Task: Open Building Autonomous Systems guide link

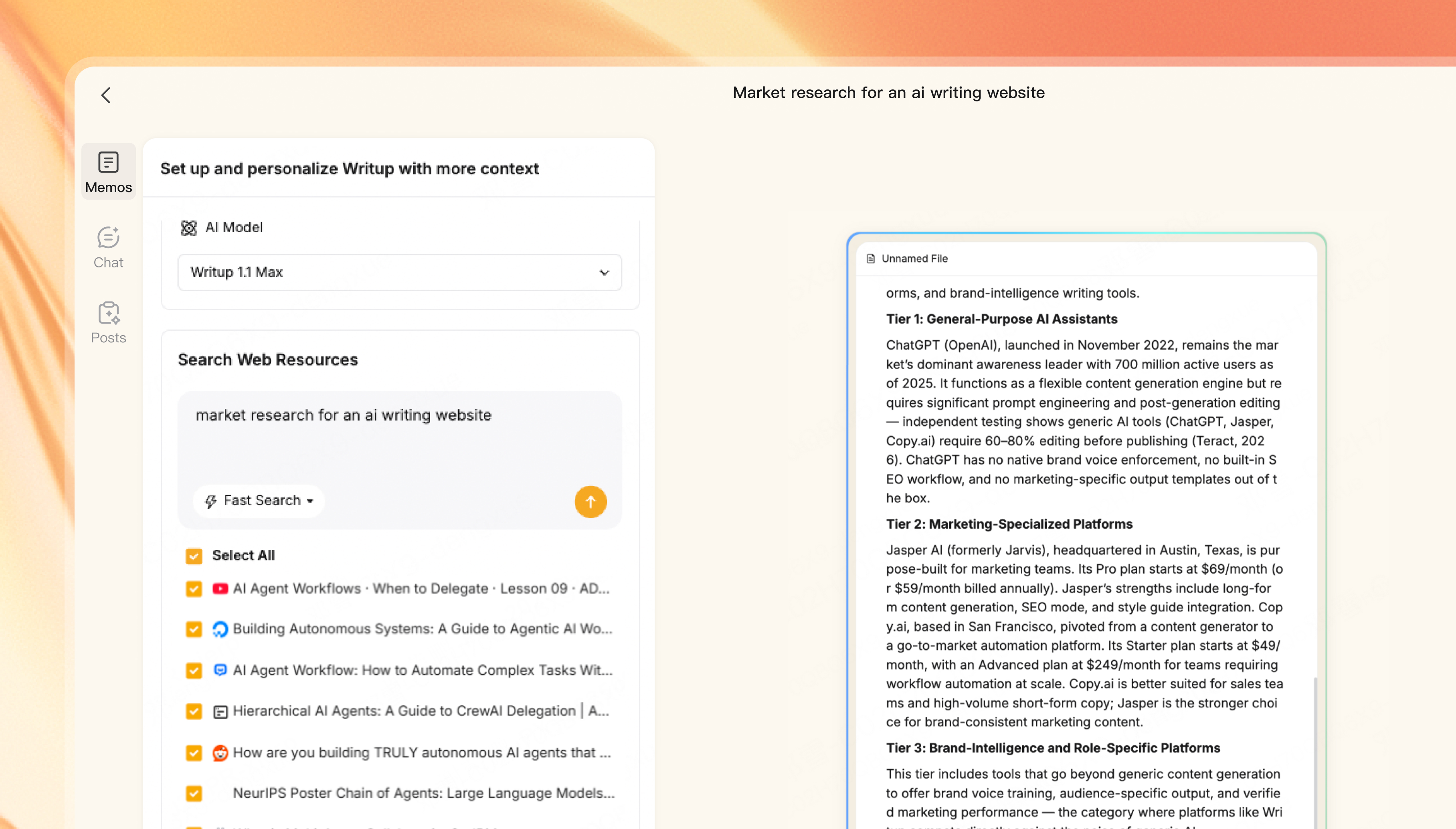Action: [x=423, y=629]
